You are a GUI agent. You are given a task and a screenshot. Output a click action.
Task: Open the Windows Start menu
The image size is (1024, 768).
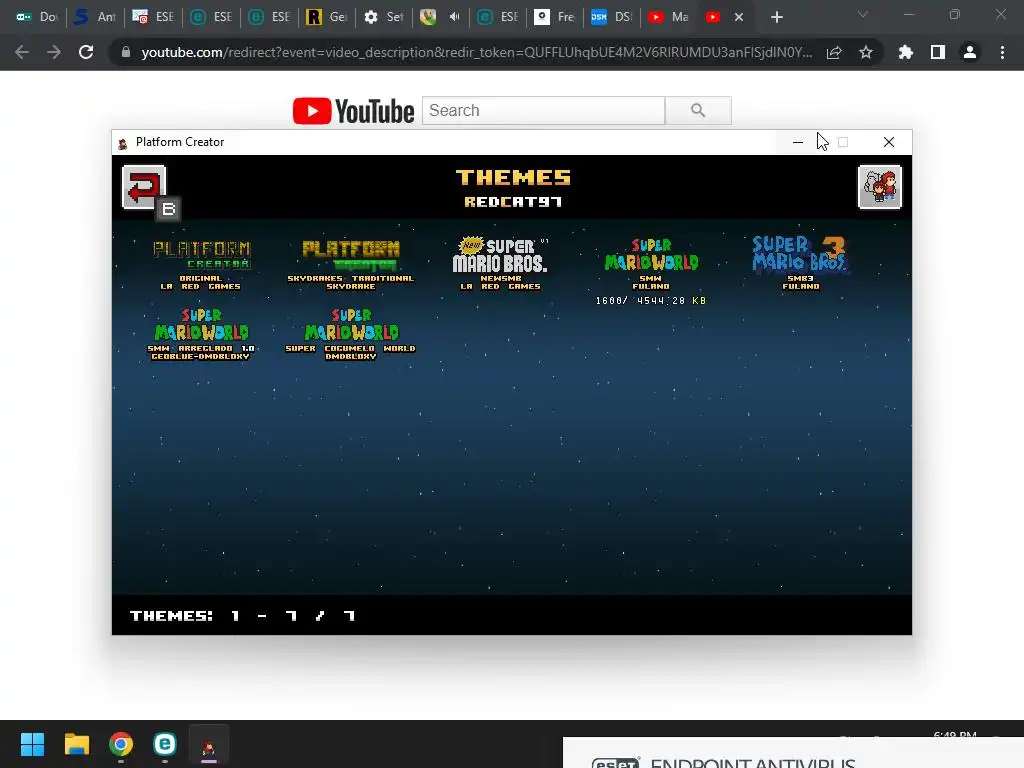point(32,744)
